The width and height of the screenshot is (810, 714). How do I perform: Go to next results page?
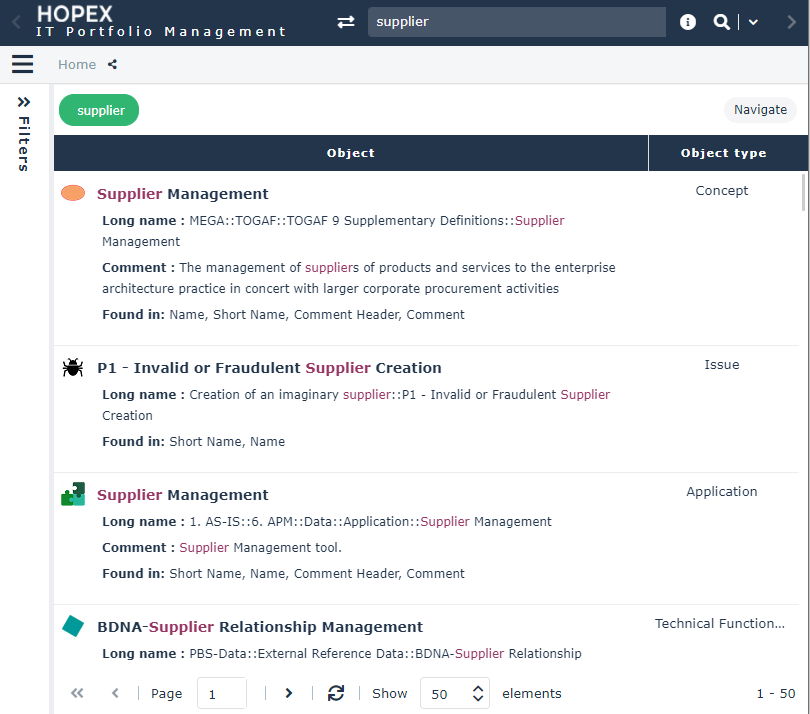point(289,693)
